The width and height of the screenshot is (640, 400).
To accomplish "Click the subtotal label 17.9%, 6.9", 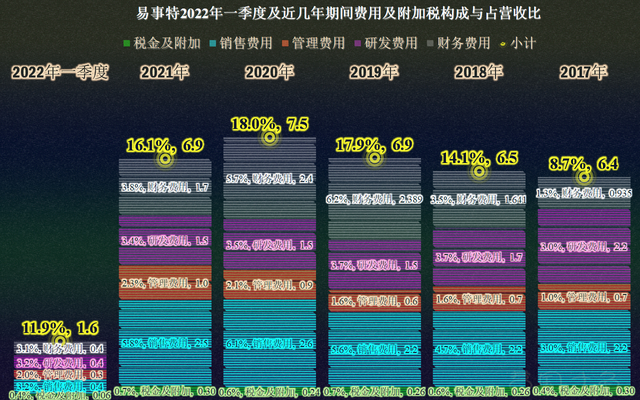I will pyautogui.click(x=374, y=145).
